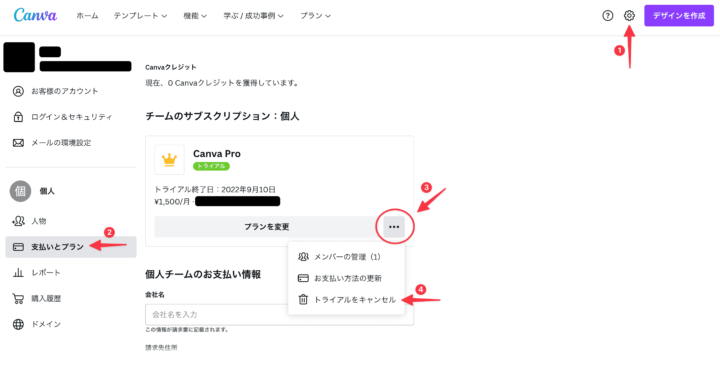Expand the 学ぶ / 成功事例 dropdown
Viewport: 720px width, 370px height.
(x=253, y=16)
